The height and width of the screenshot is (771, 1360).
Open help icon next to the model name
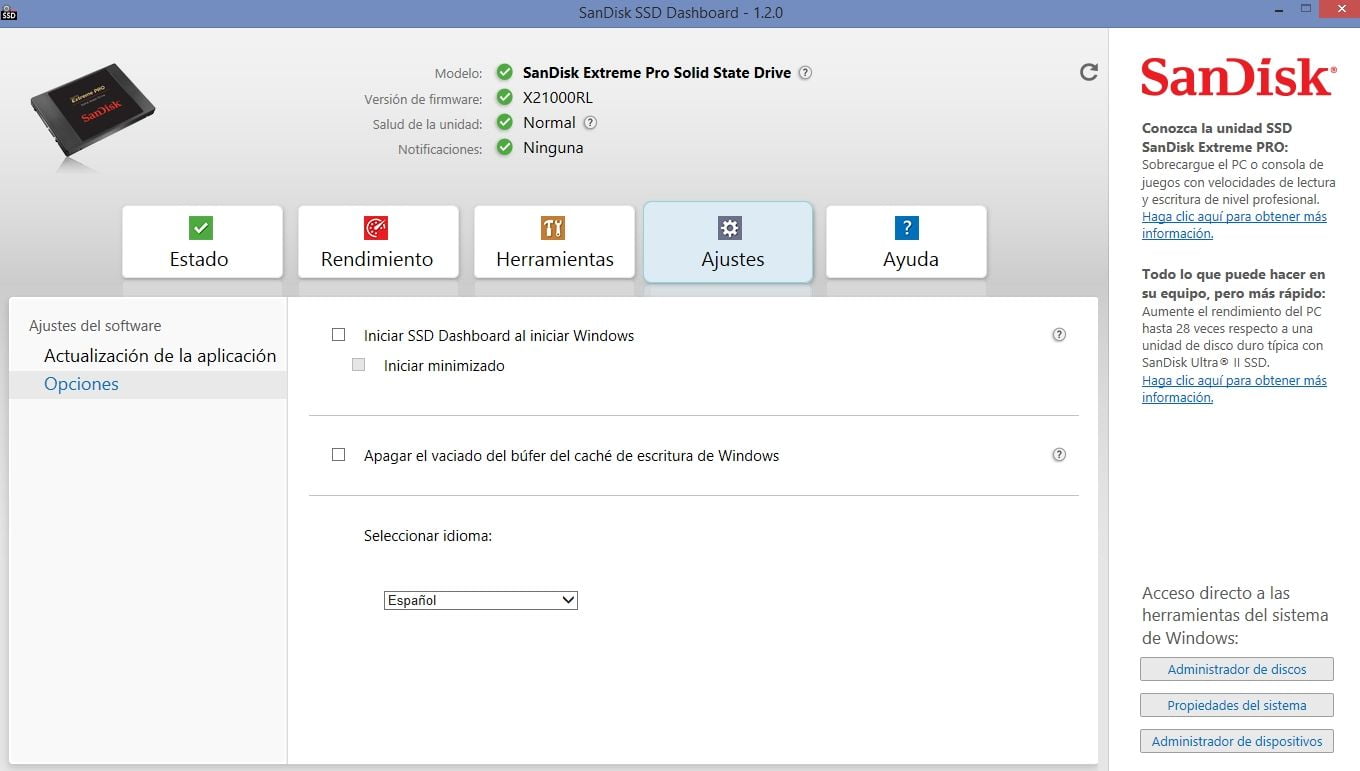click(805, 73)
